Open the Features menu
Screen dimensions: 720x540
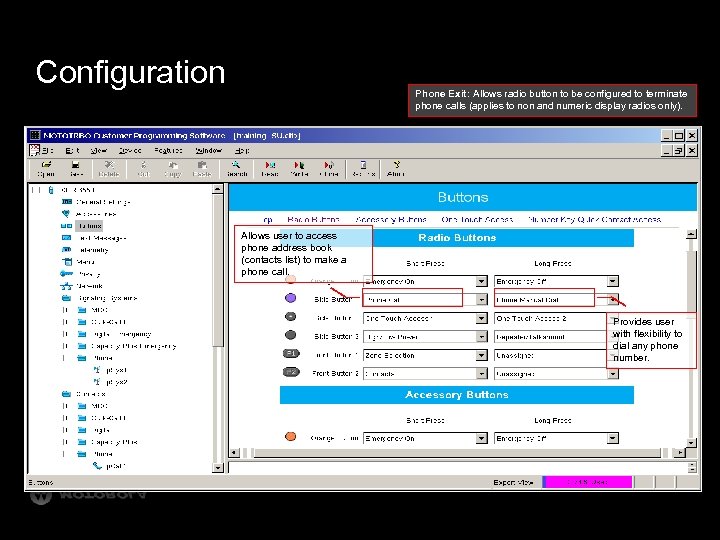[168, 150]
